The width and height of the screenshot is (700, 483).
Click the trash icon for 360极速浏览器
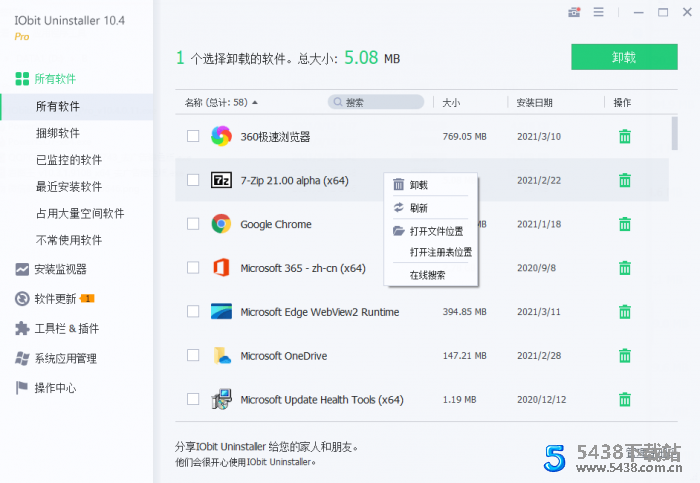[625, 136]
